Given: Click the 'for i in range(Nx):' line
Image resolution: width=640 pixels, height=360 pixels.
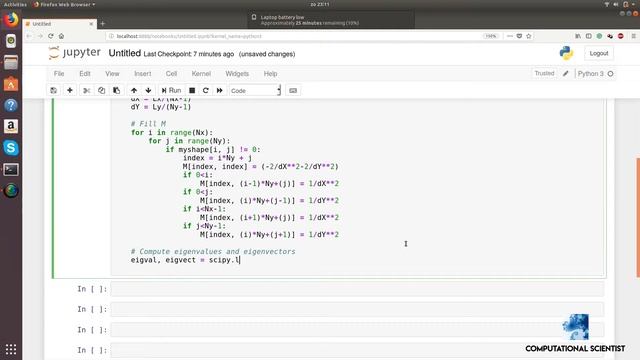Looking at the screenshot, I should pos(172,132).
